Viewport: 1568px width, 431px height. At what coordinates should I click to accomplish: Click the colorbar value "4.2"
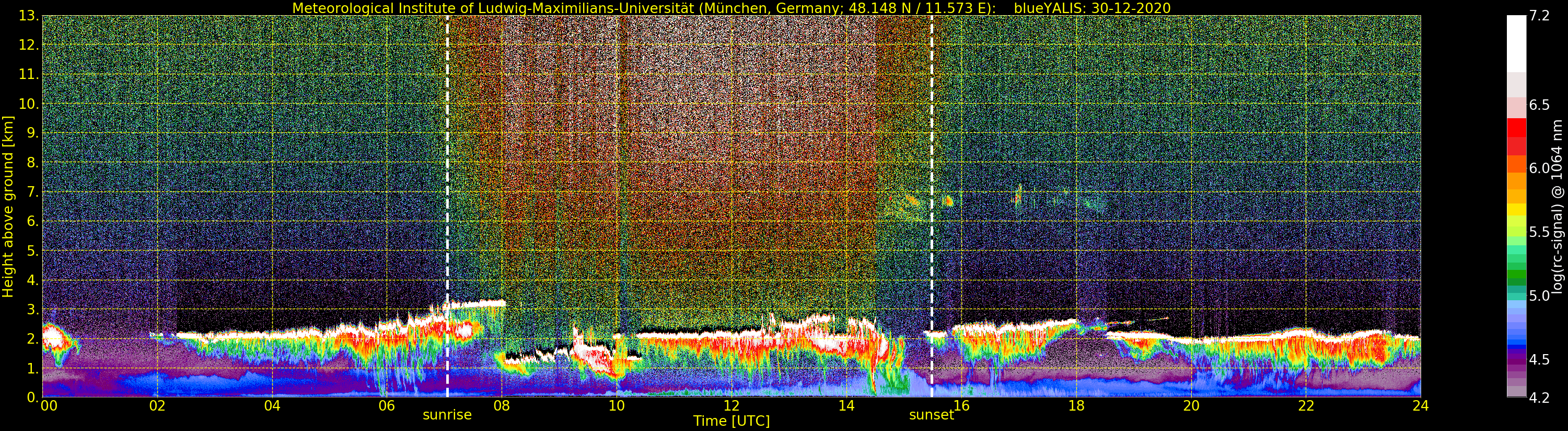(1539, 398)
